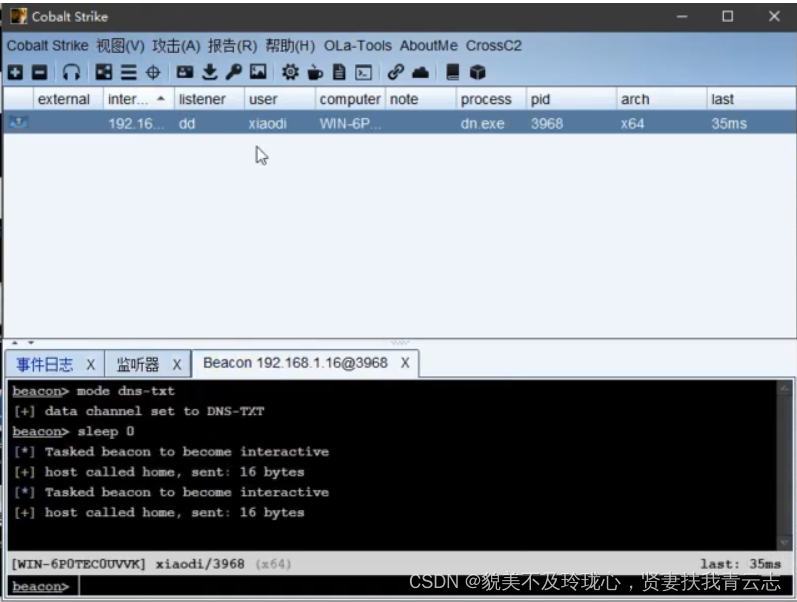Image resolution: width=797 pixels, height=602 pixels.
Task: Open the 视图(V) menu
Action: 120,46
